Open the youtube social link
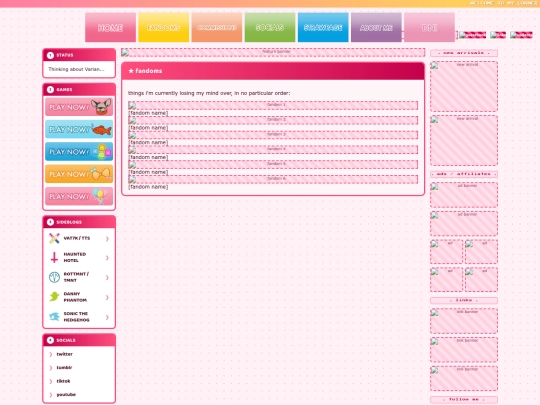This screenshot has width=540, height=405. pos(66,394)
